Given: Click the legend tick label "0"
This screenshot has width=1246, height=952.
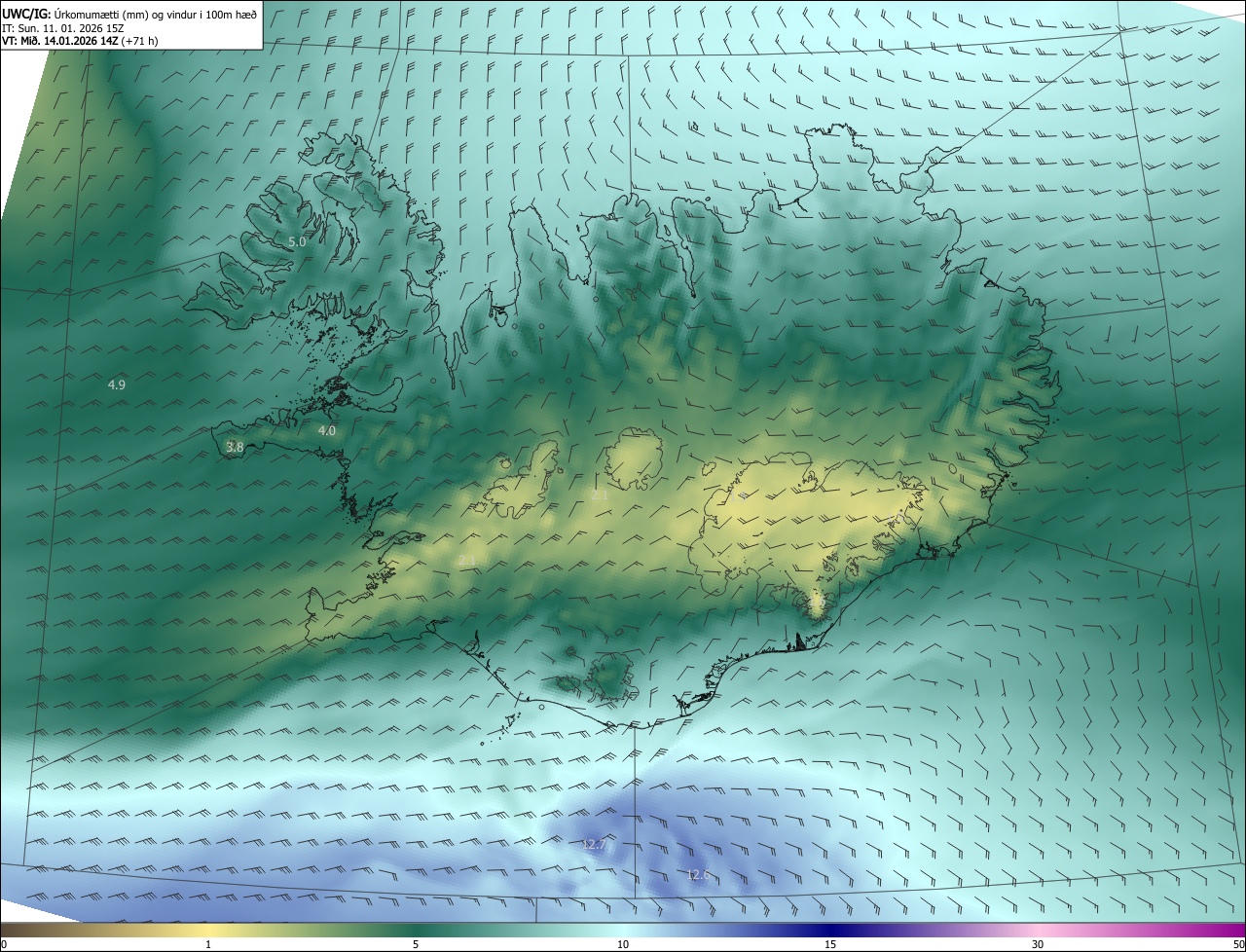Looking at the screenshot, I should coord(4,944).
